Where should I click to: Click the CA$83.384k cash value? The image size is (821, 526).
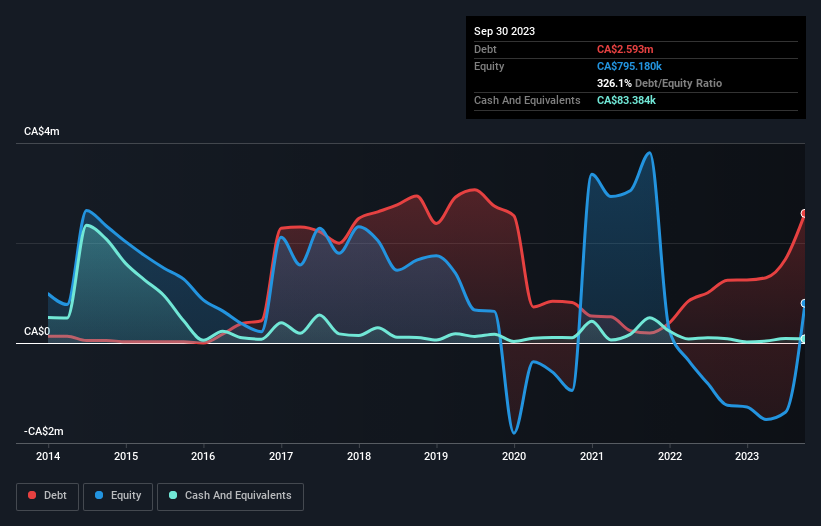626,100
